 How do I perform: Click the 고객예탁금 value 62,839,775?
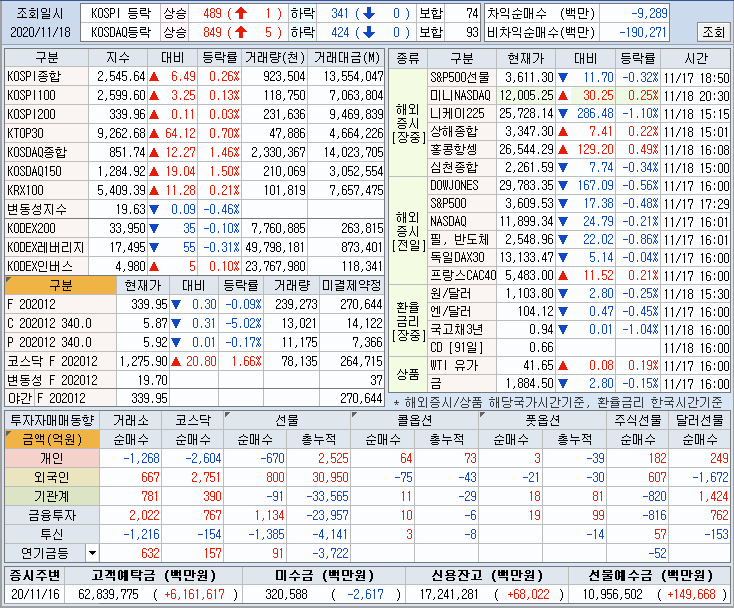[x=108, y=594]
